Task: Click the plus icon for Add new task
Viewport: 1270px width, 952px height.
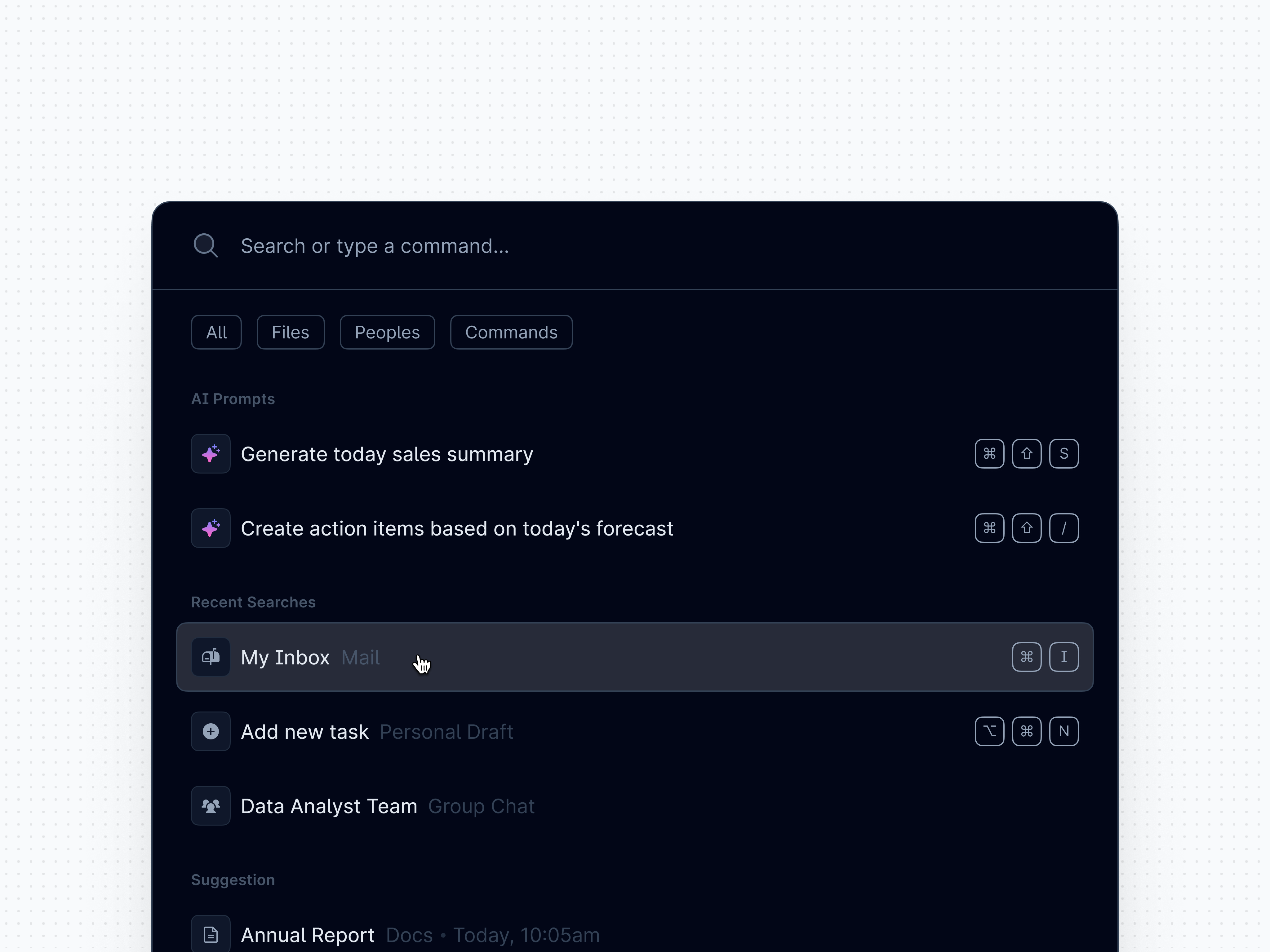Action: pos(211,732)
